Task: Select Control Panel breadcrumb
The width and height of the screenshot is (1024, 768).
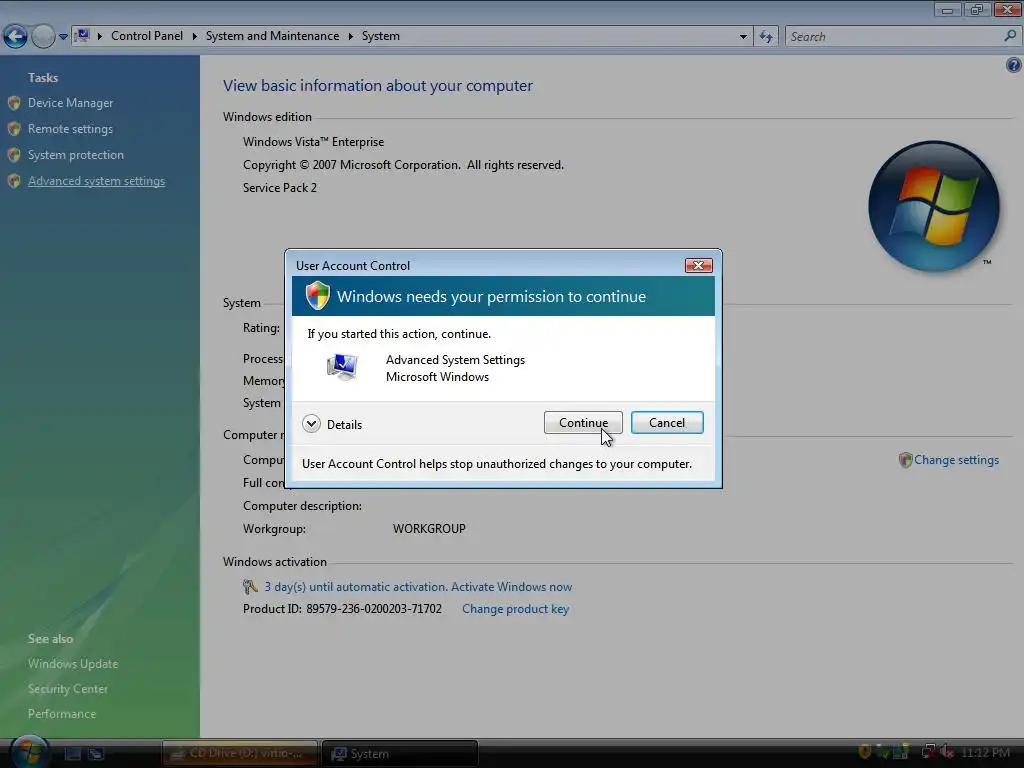Action: 147,36
